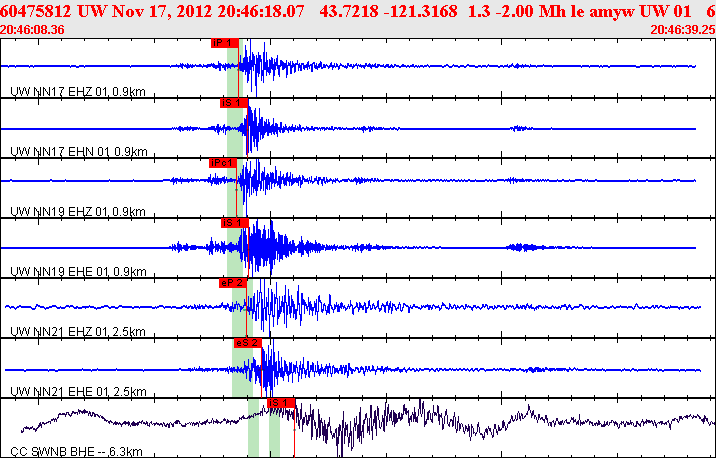Screen dimensions: 716x458
Task: Click channel label UW NN21 EHZ 01 2.5km
Action: pyautogui.click(x=78, y=332)
